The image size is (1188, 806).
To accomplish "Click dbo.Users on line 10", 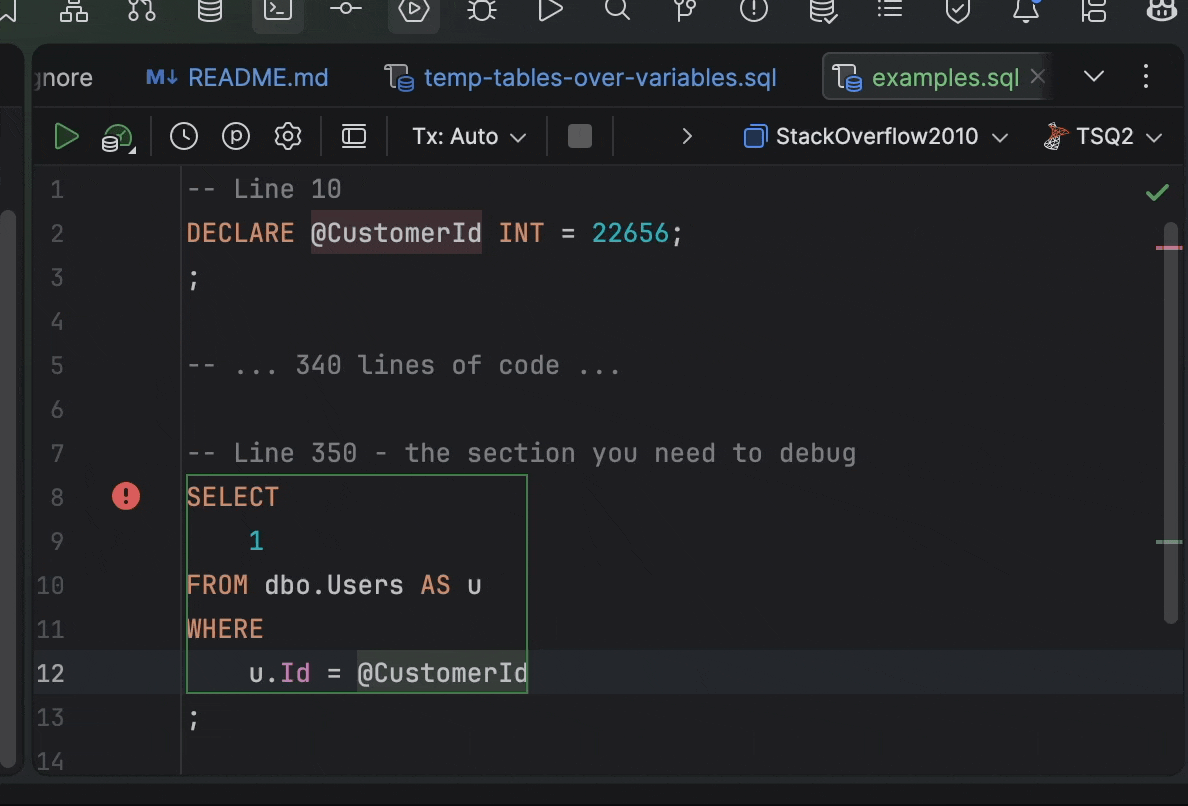I will [x=334, y=586].
